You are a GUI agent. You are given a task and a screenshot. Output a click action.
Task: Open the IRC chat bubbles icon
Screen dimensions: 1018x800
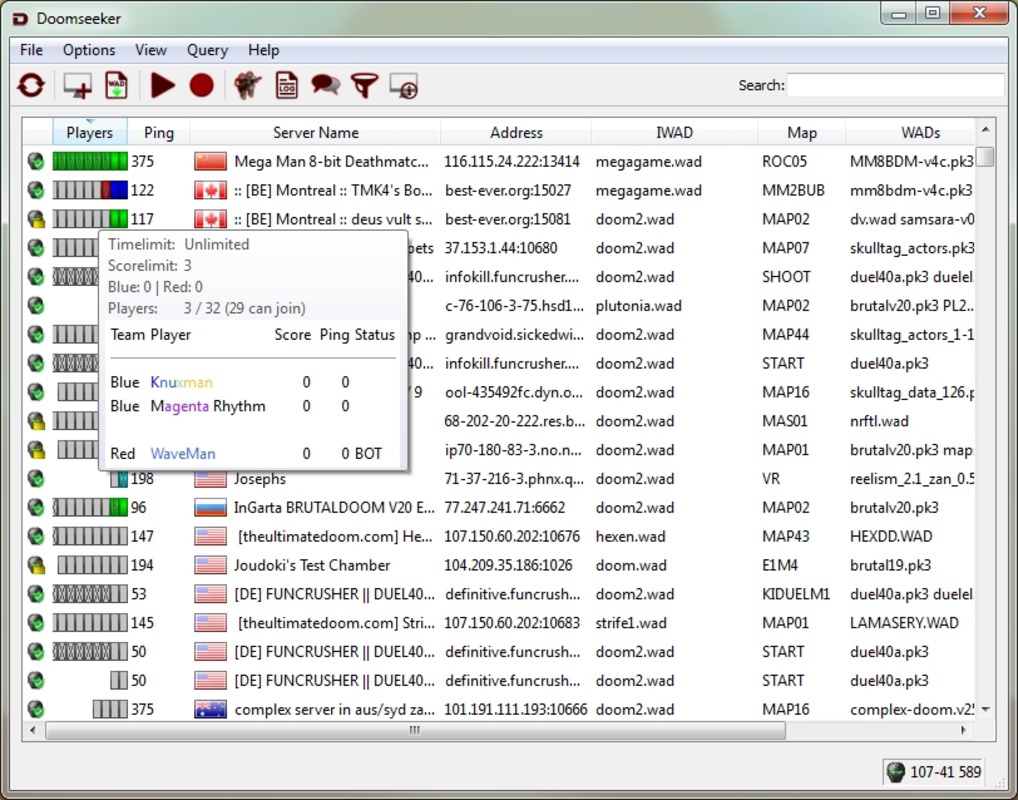pos(325,85)
